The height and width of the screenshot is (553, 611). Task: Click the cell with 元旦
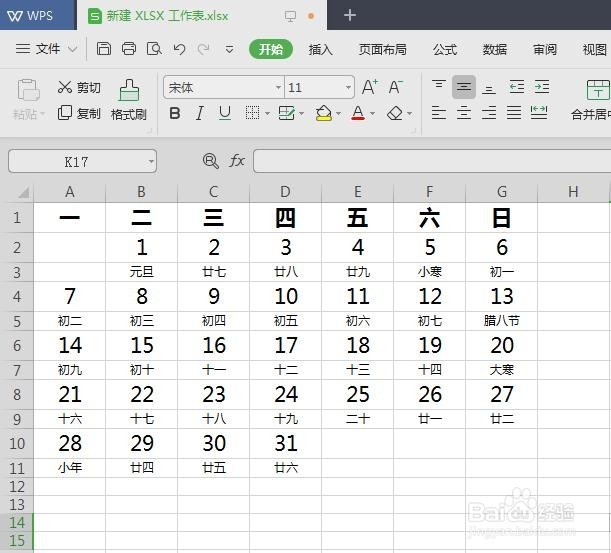point(141,272)
